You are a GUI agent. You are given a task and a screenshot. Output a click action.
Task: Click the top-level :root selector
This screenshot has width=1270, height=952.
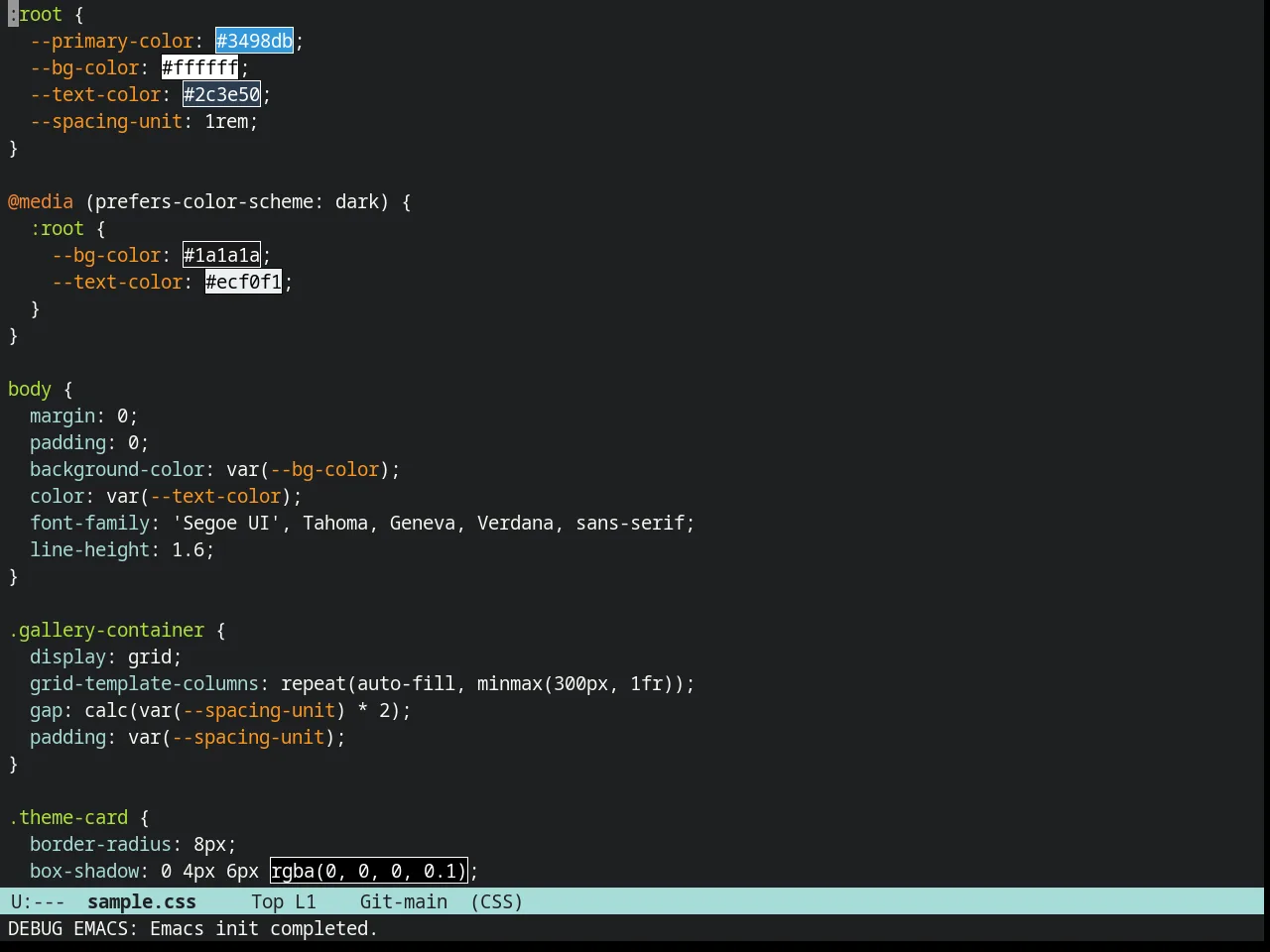(35, 14)
